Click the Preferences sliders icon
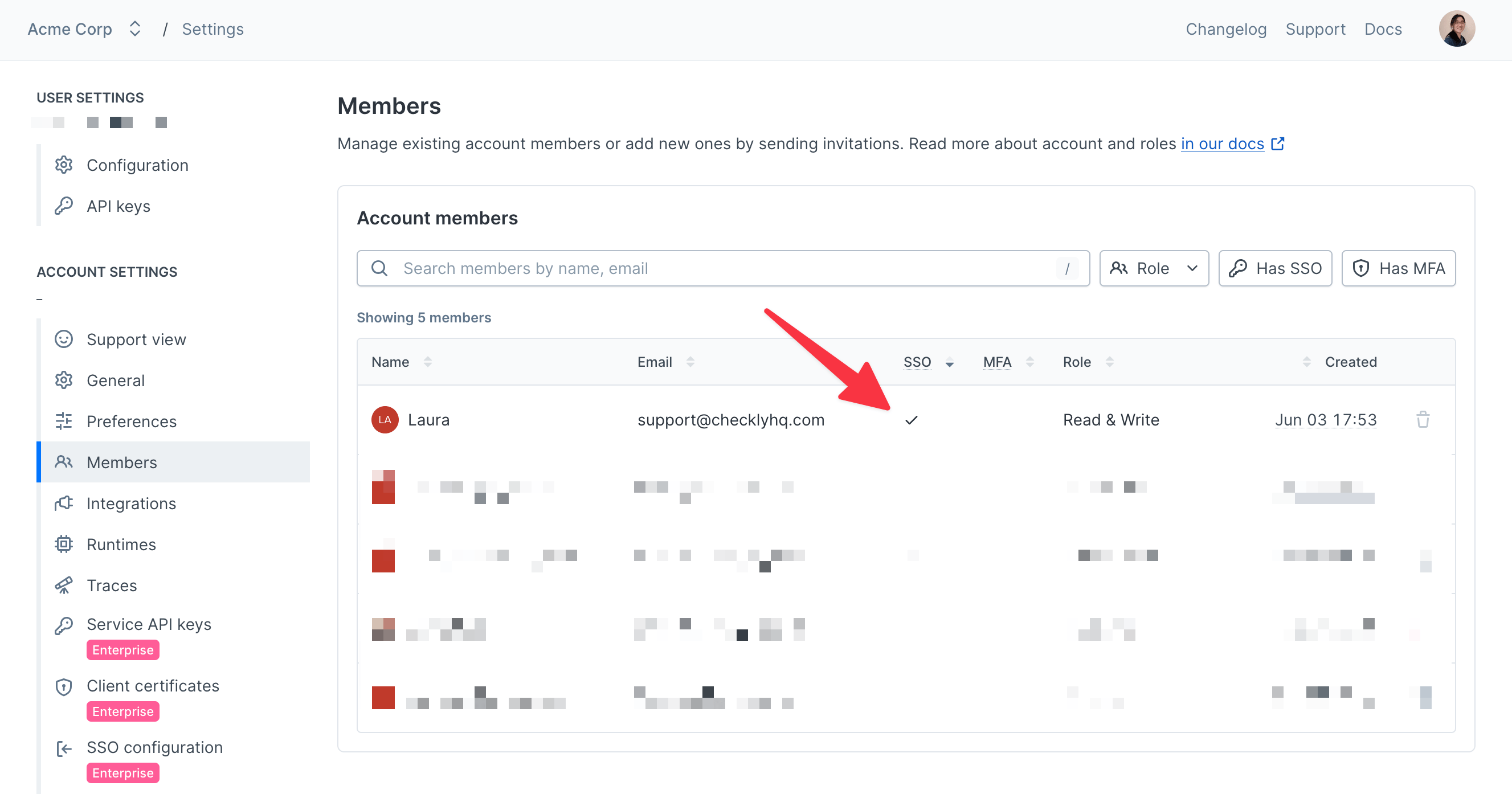This screenshot has width=1512, height=794. point(63,421)
